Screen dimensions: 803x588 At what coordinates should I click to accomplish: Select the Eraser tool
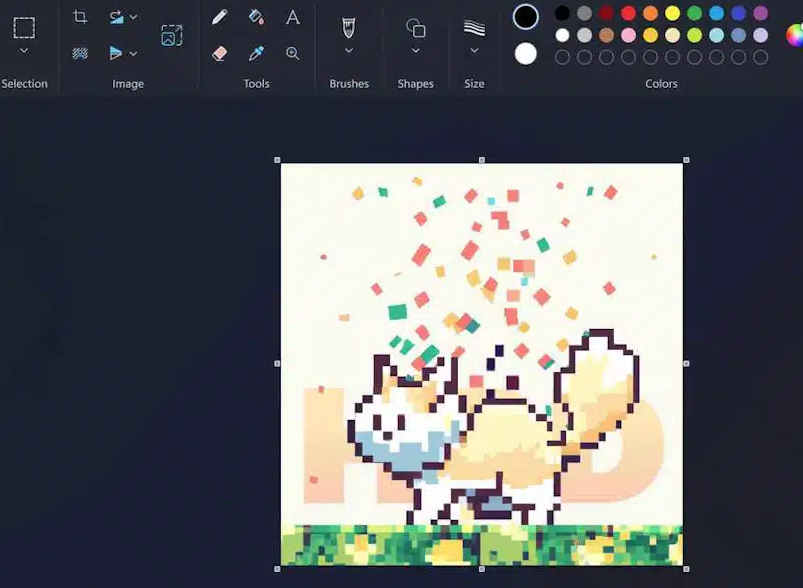[x=219, y=53]
